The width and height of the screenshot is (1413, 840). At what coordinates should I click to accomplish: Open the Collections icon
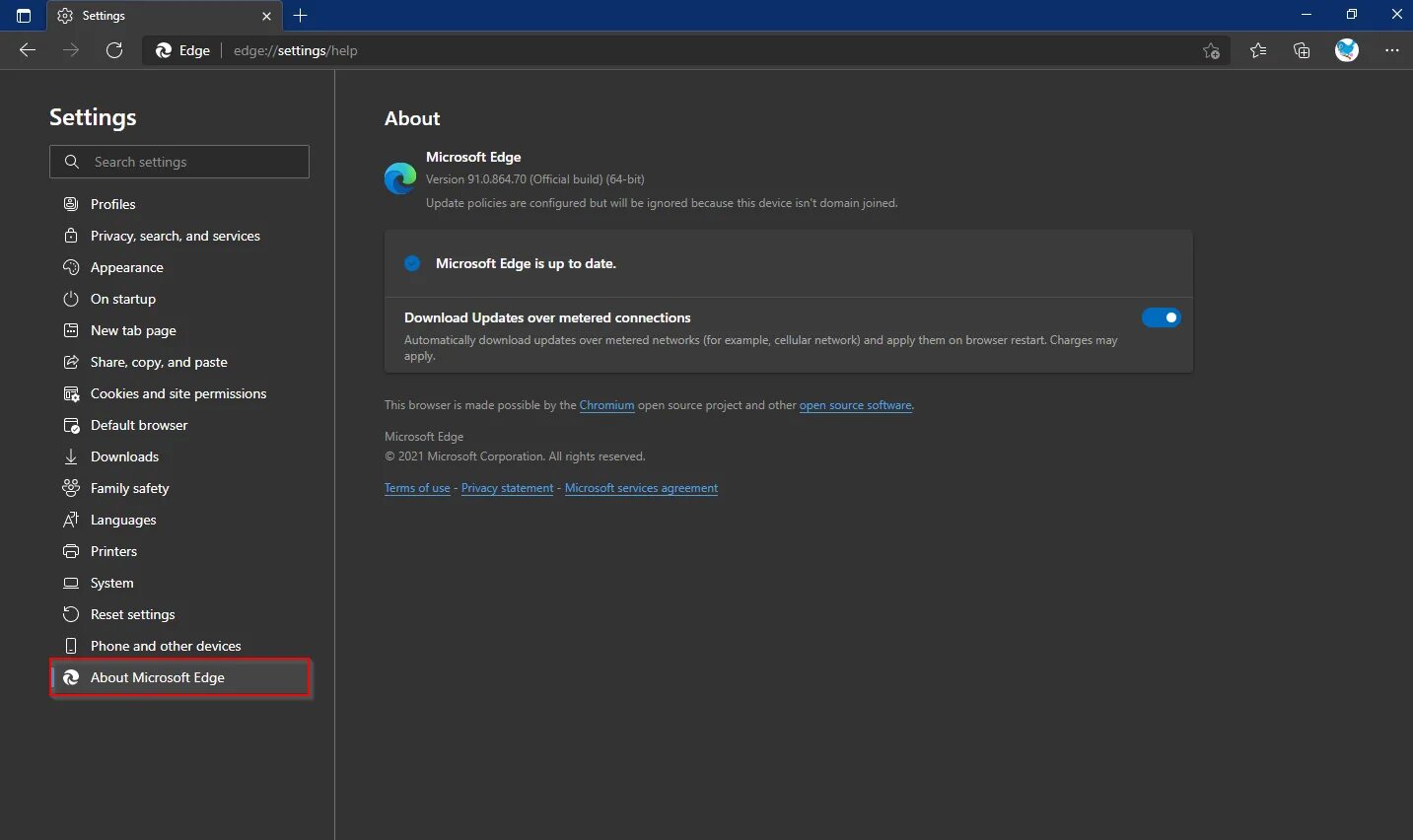(1302, 50)
